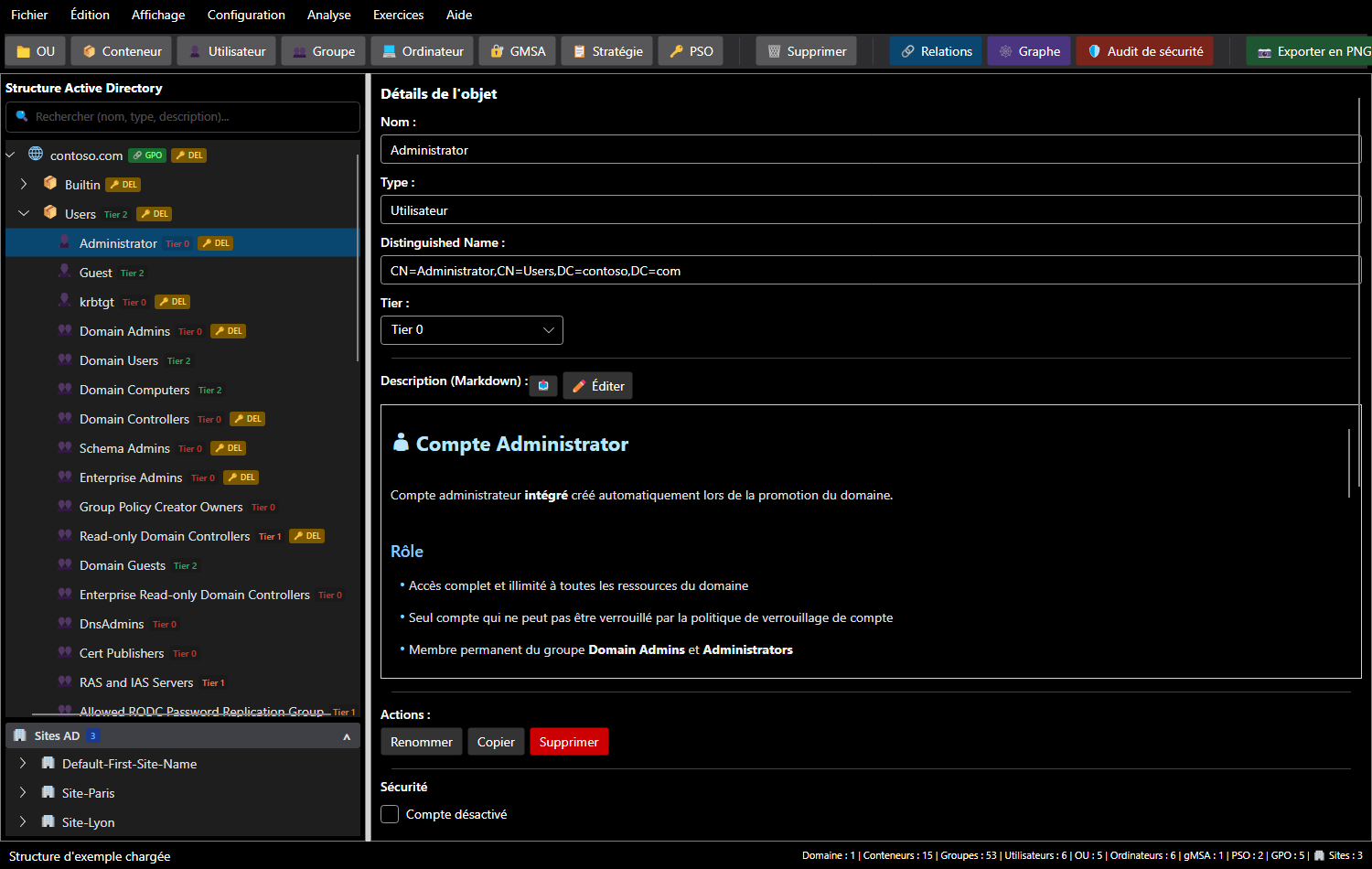Collapse the Users container
This screenshot has width=1372, height=869.
click(24, 213)
